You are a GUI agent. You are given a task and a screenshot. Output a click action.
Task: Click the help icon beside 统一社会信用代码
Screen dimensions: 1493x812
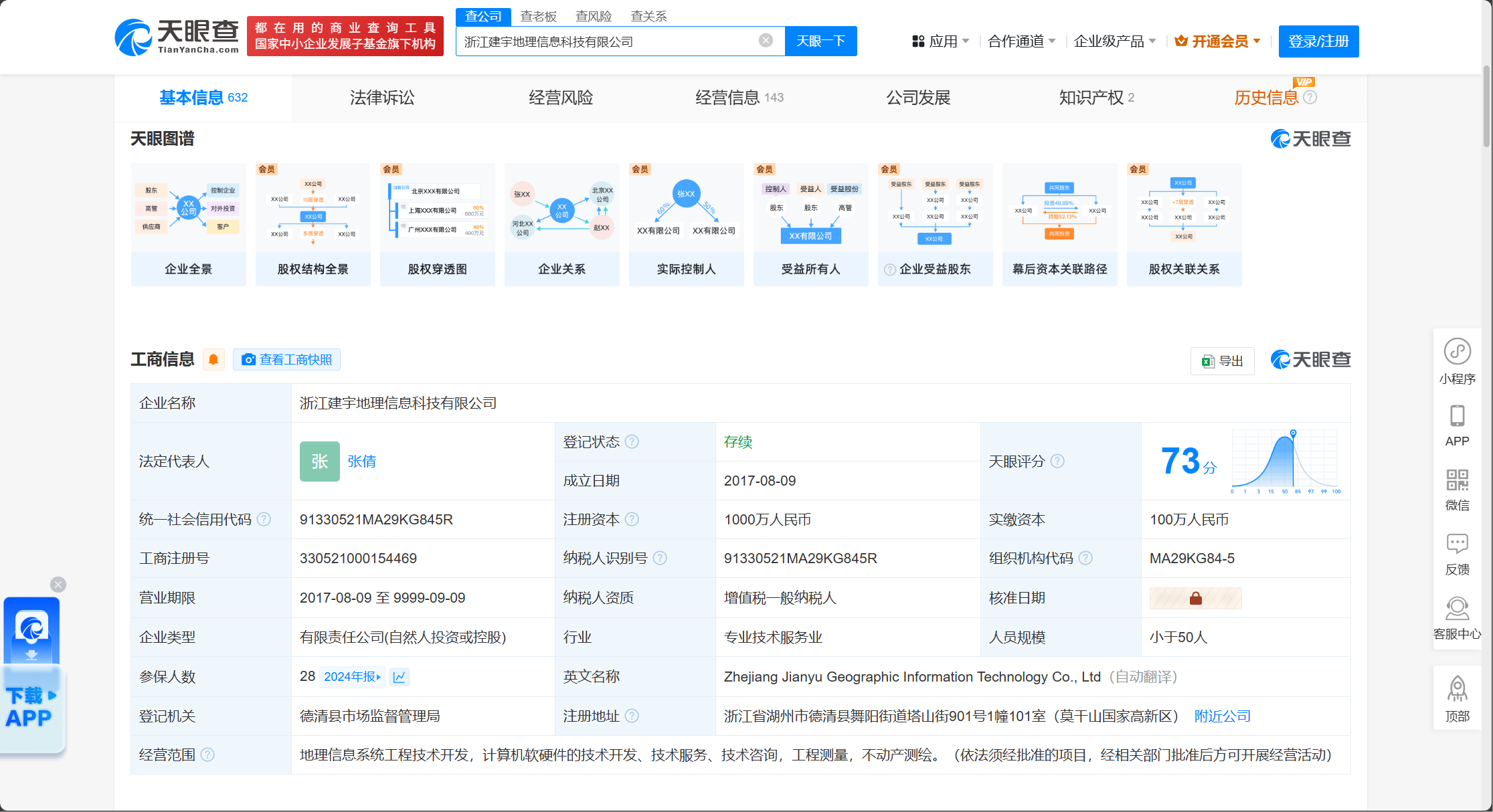coord(264,519)
